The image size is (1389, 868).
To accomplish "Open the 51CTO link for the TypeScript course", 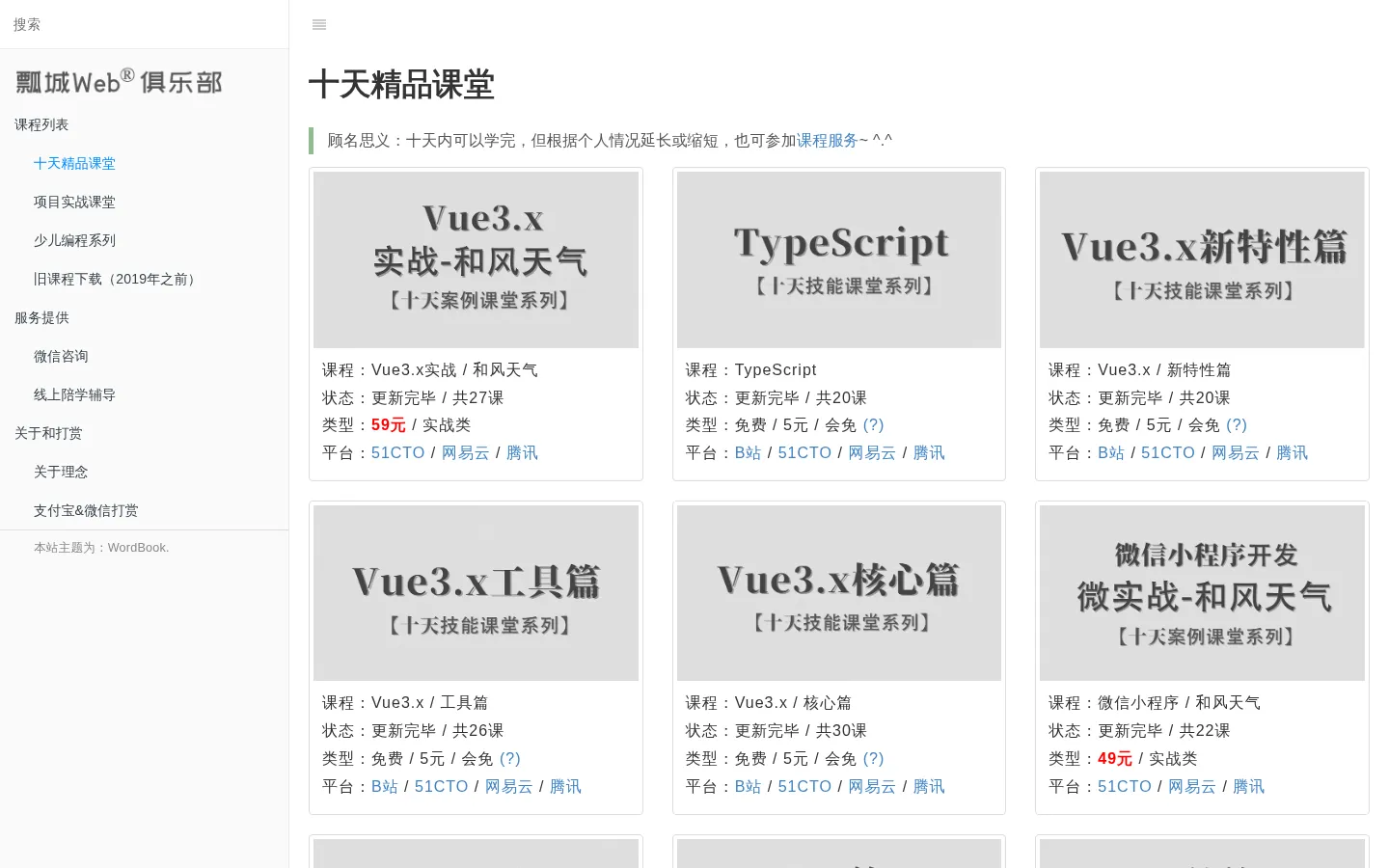I will click(804, 453).
